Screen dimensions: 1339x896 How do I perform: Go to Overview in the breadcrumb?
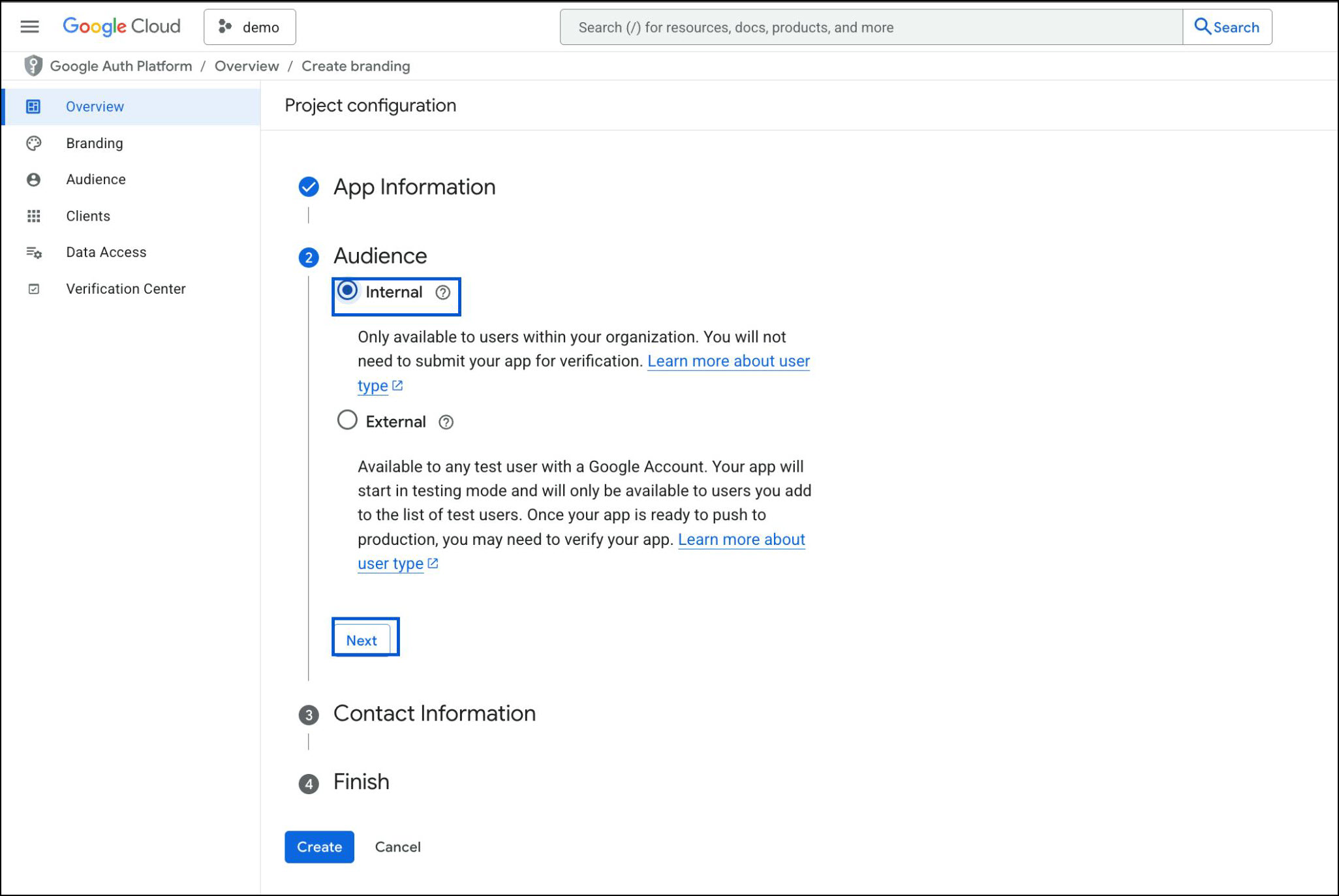tap(246, 66)
